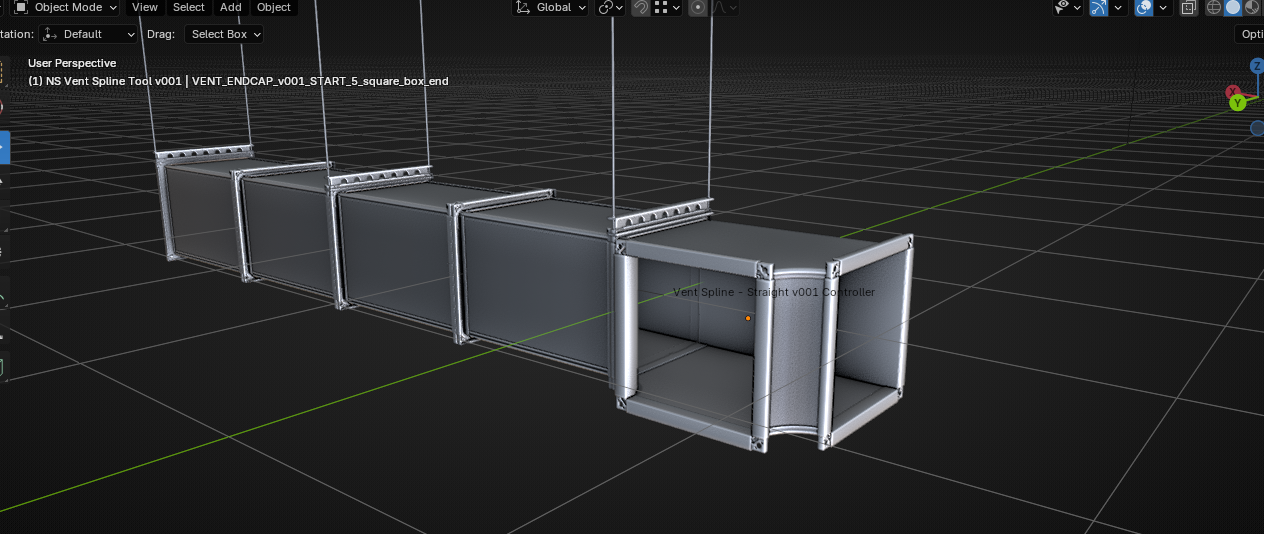Open the Options popover button
This screenshot has height=534, width=1264.
click(x=1251, y=34)
